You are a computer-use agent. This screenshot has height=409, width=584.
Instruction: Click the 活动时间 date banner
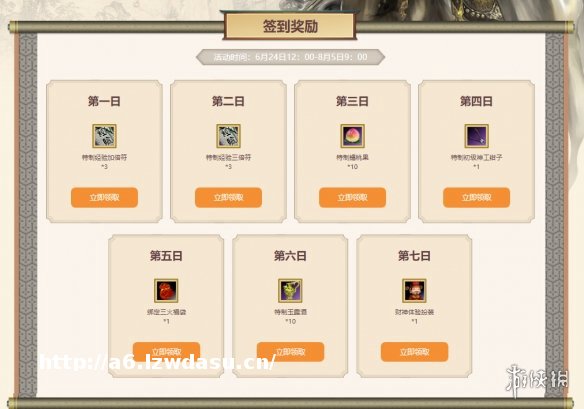(290, 57)
